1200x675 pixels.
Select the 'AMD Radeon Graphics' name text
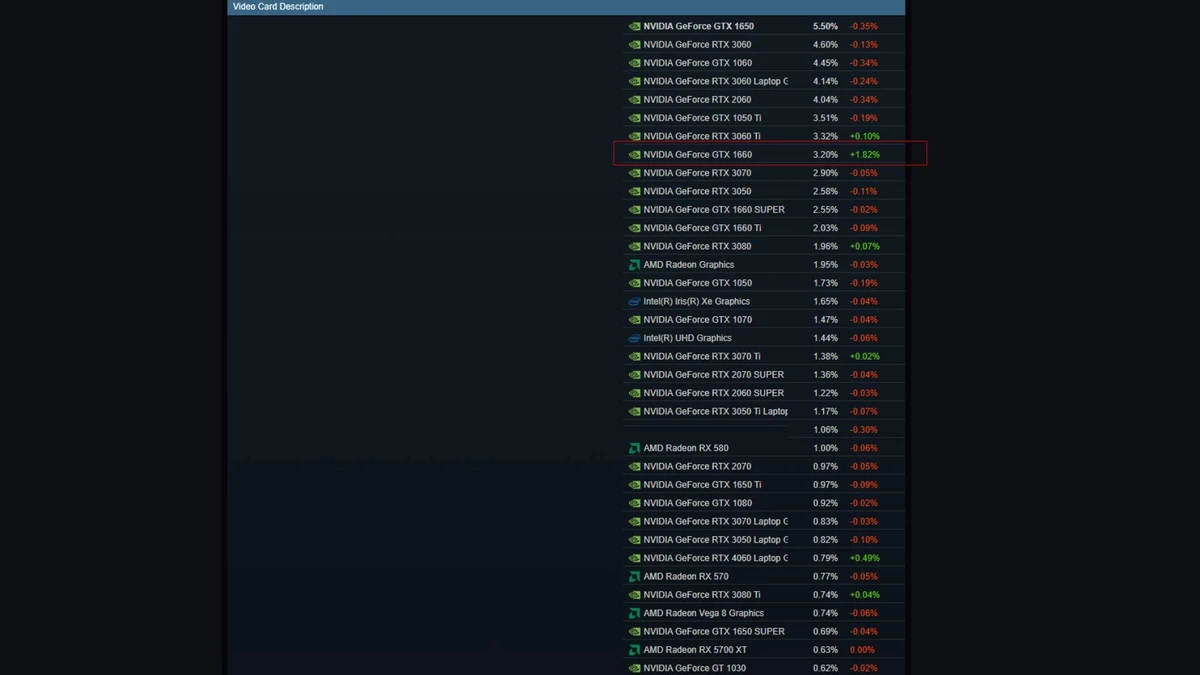coord(689,265)
